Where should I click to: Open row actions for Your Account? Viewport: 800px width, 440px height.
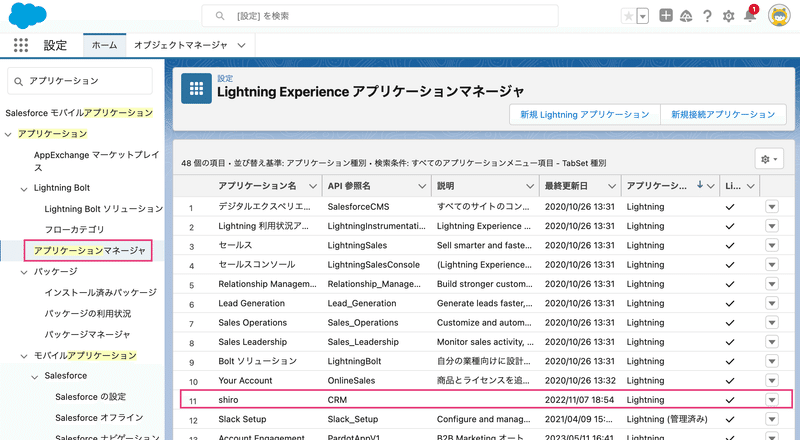click(772, 381)
